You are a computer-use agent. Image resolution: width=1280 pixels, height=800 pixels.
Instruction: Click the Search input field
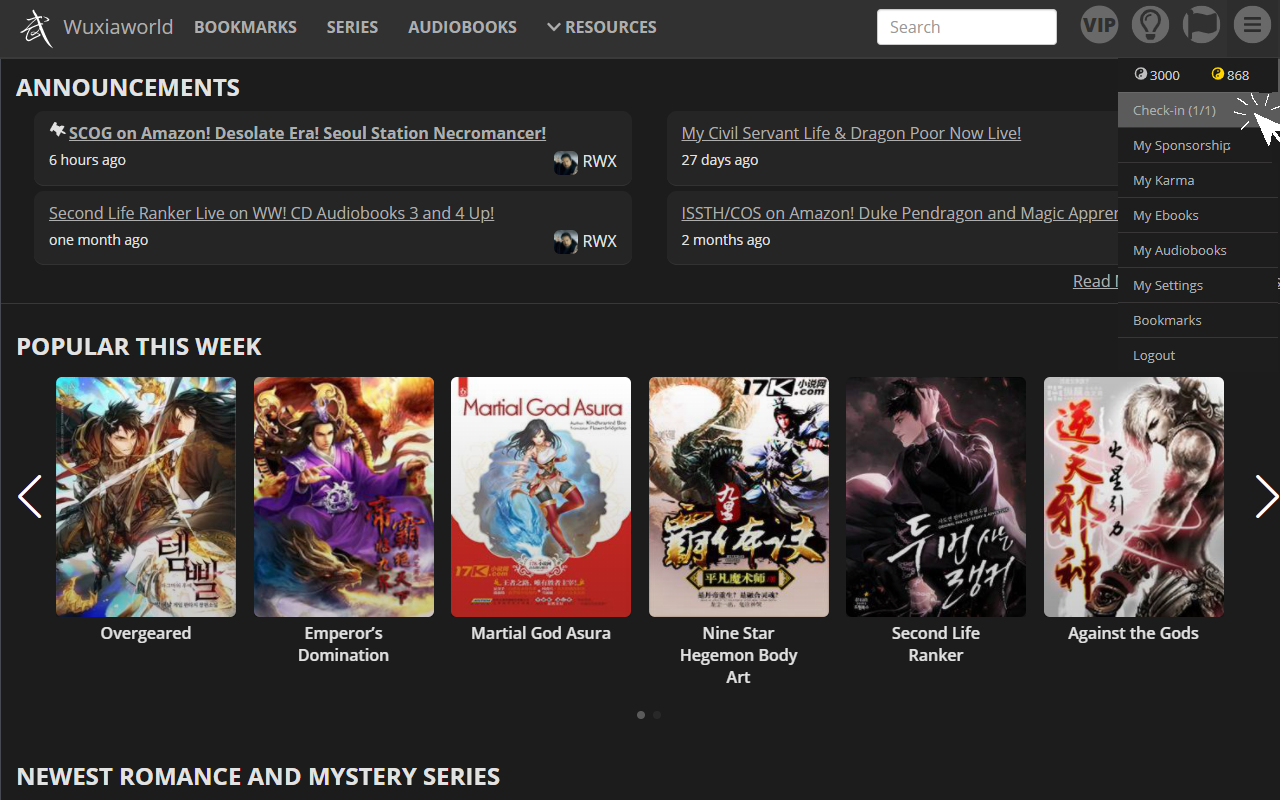(966, 27)
